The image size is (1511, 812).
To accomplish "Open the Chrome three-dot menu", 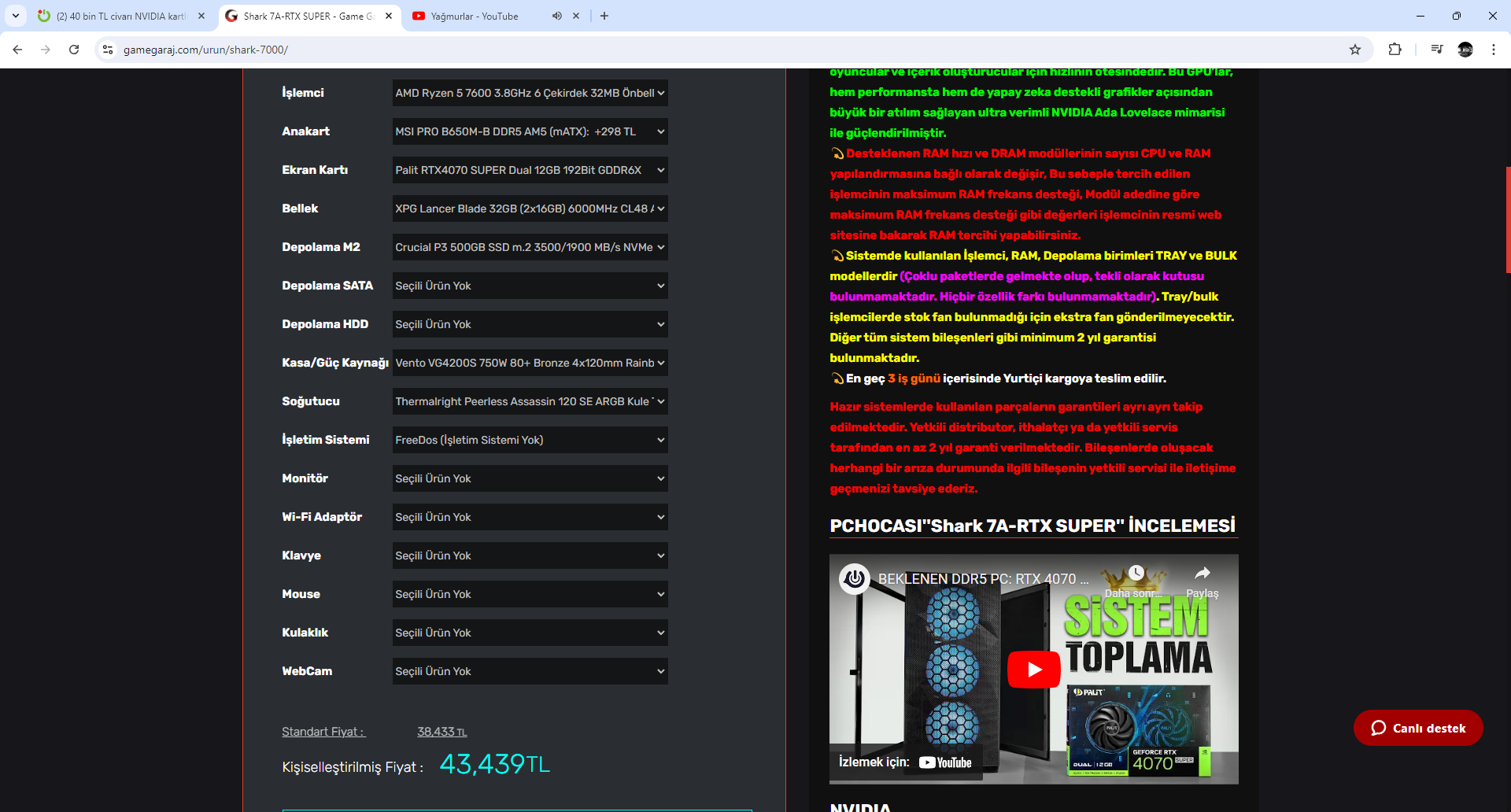I will point(1494,50).
